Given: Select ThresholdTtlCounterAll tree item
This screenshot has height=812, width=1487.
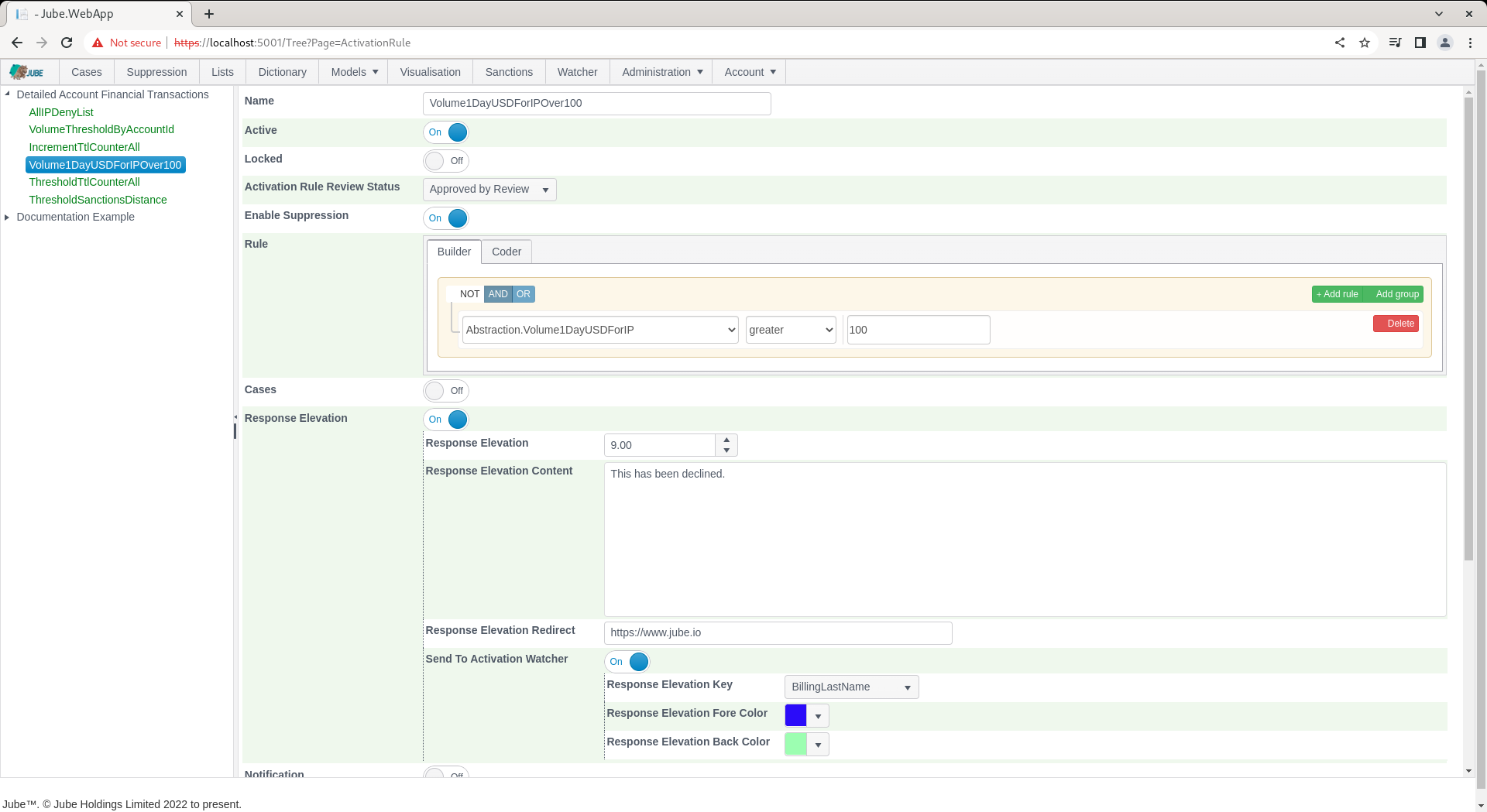Looking at the screenshot, I should coord(84,182).
